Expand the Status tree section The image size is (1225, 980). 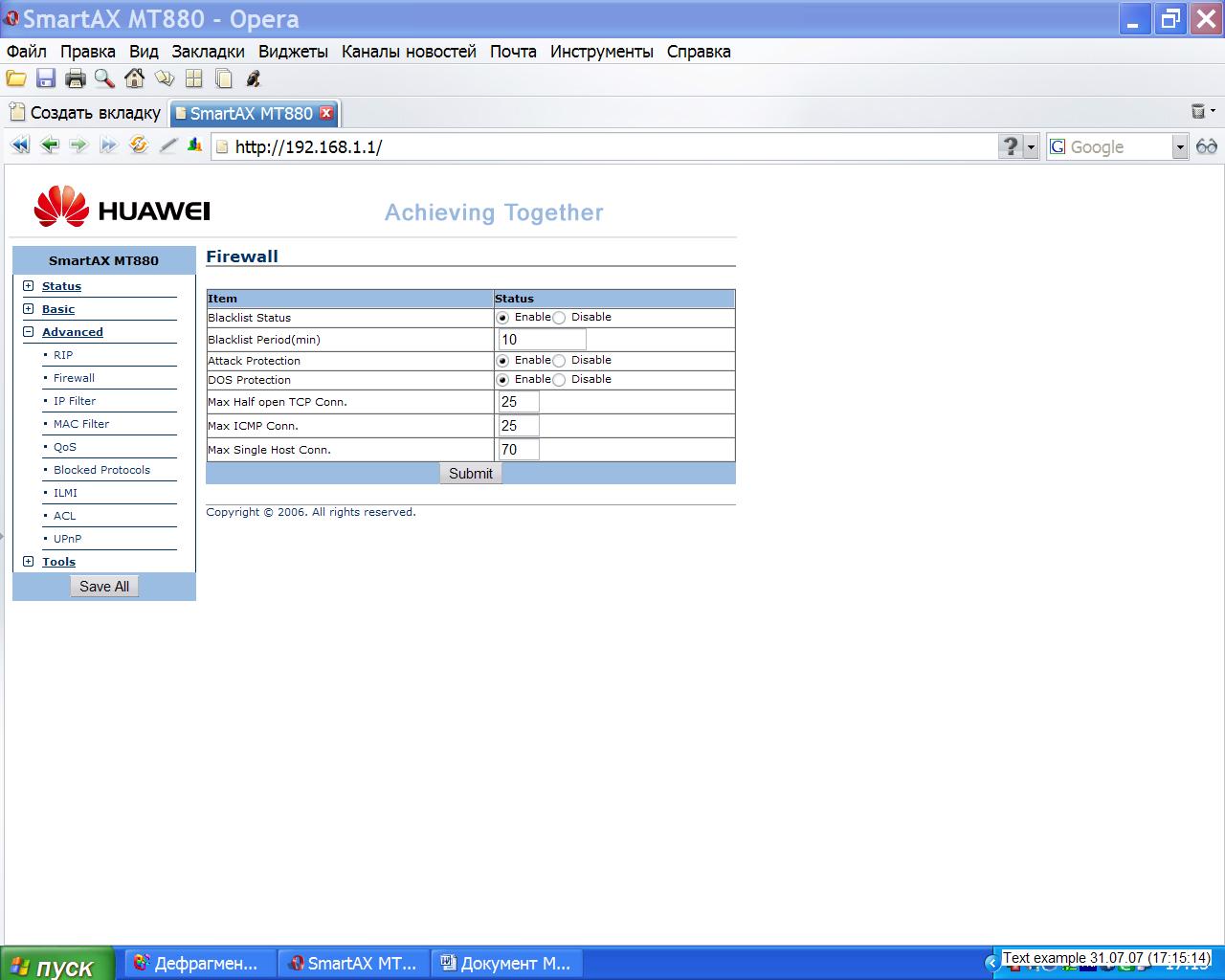[x=28, y=286]
